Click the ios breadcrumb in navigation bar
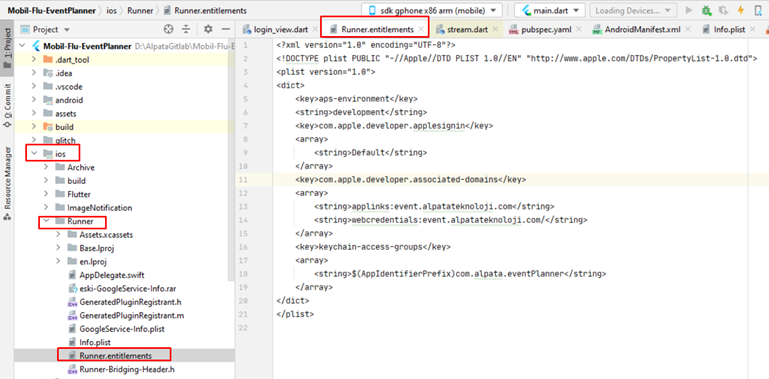This screenshot has height=379, width=769. pos(111,10)
